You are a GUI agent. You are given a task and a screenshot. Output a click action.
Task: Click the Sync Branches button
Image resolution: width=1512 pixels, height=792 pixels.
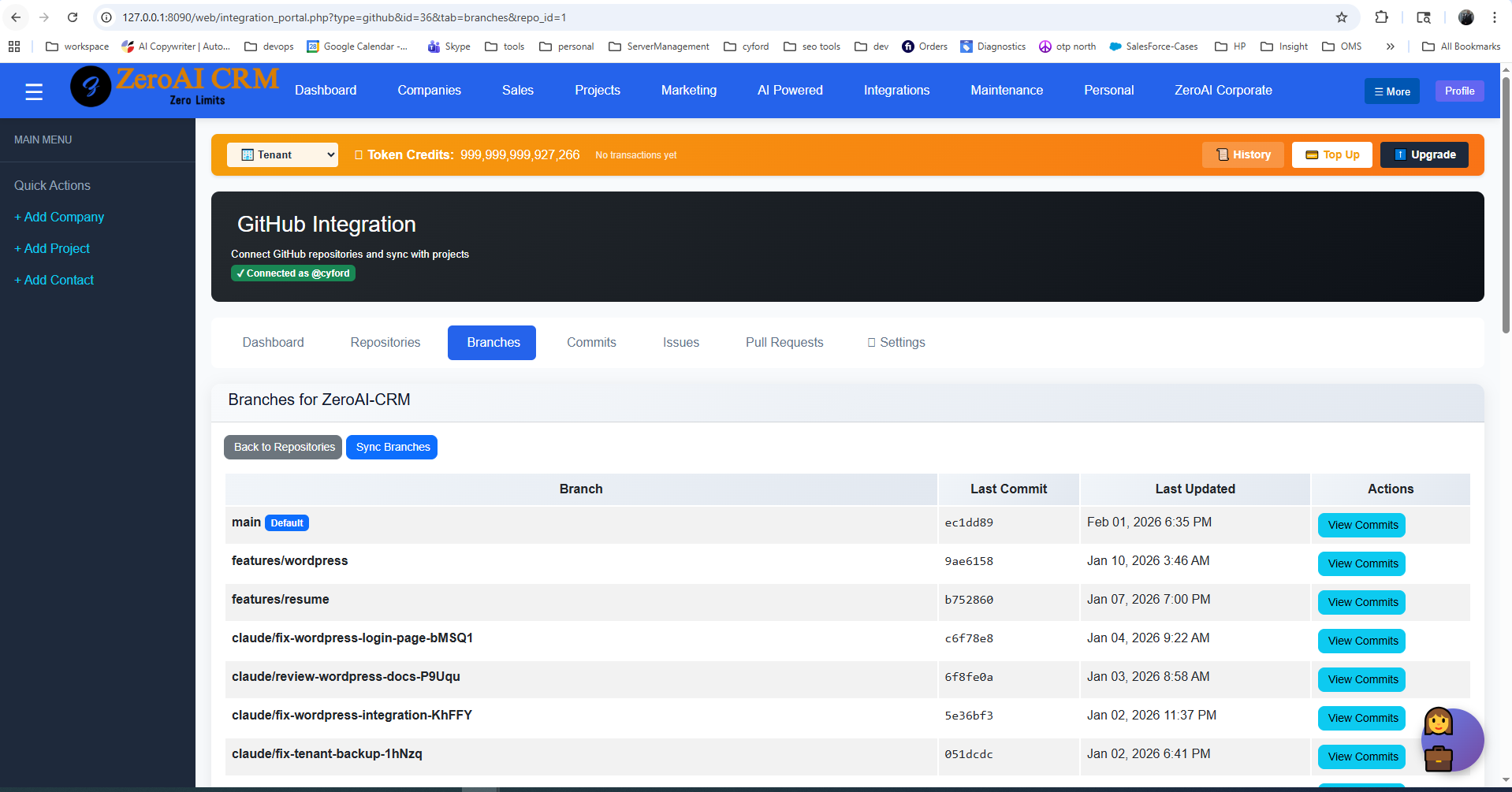(392, 448)
